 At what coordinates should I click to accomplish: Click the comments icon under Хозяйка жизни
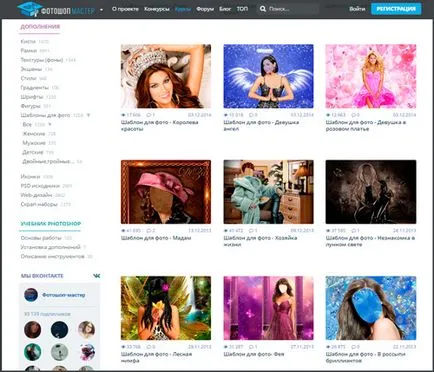251,231
